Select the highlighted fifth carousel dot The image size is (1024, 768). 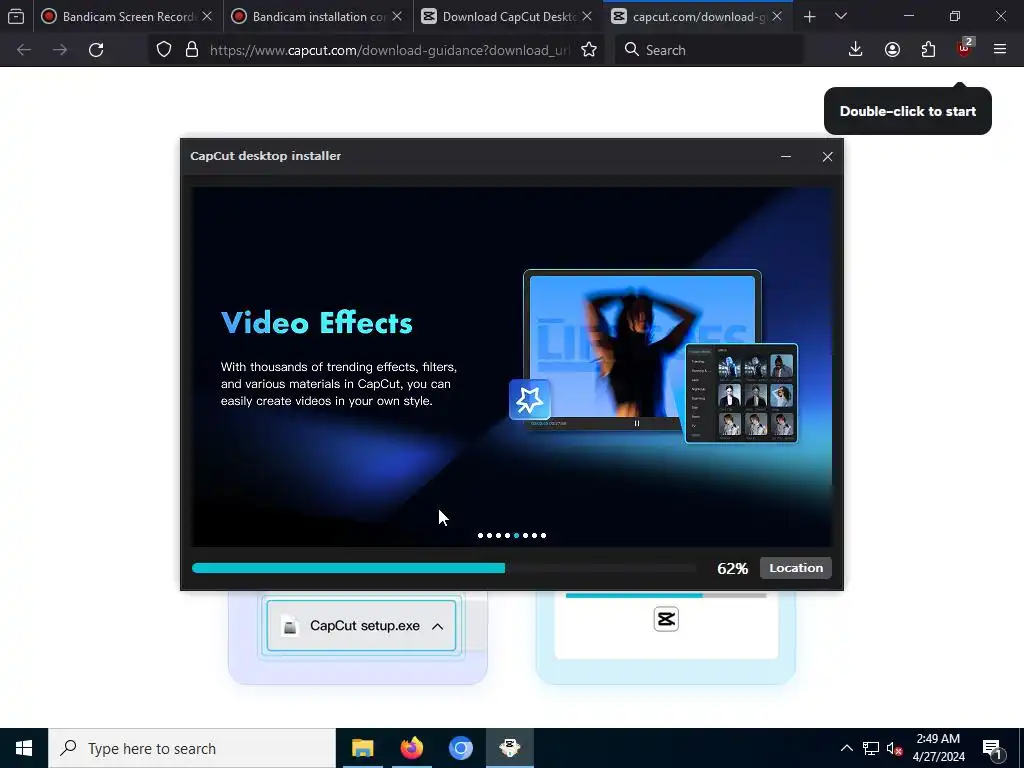pos(517,536)
